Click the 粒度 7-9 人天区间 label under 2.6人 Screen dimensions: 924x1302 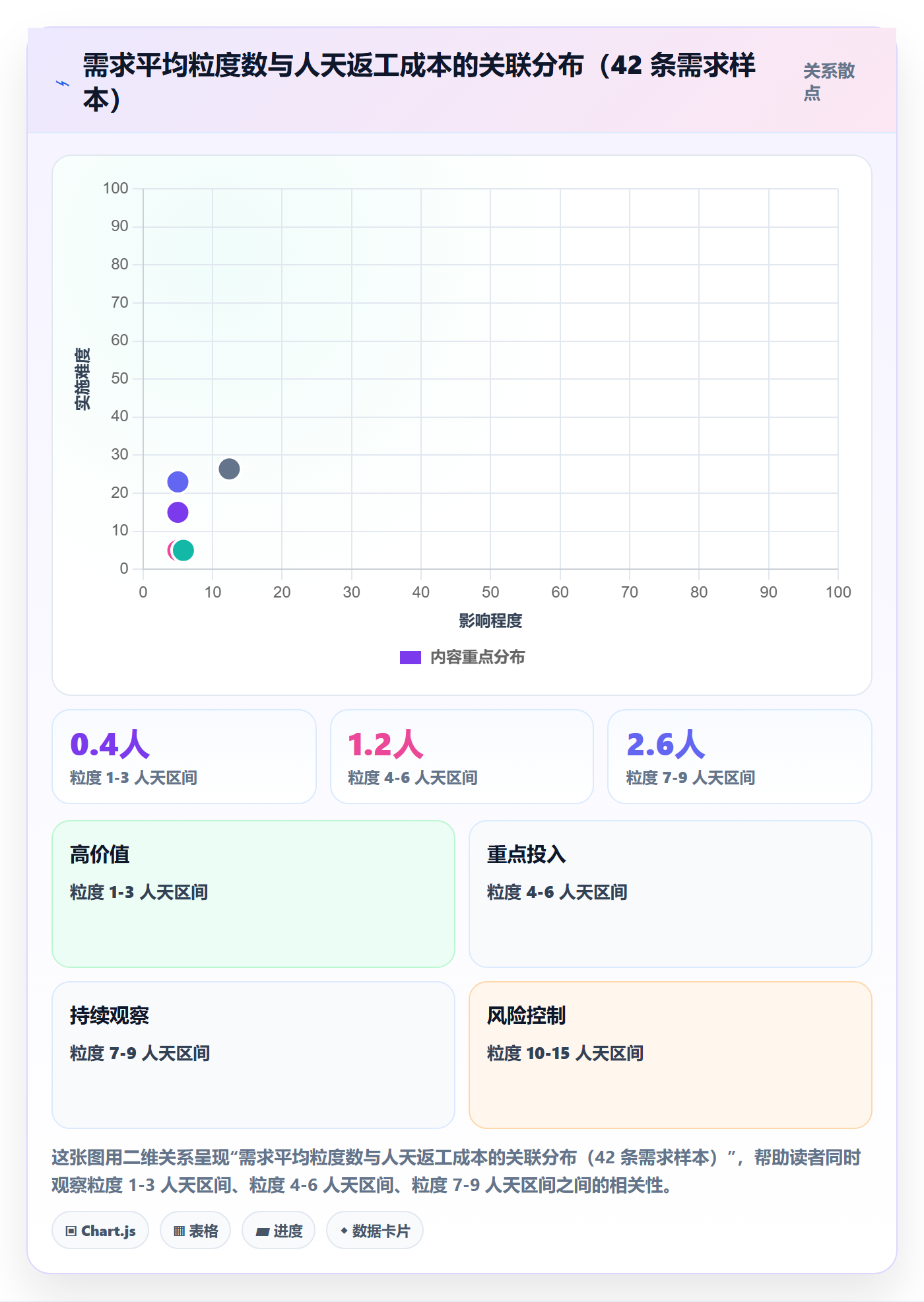click(x=690, y=778)
